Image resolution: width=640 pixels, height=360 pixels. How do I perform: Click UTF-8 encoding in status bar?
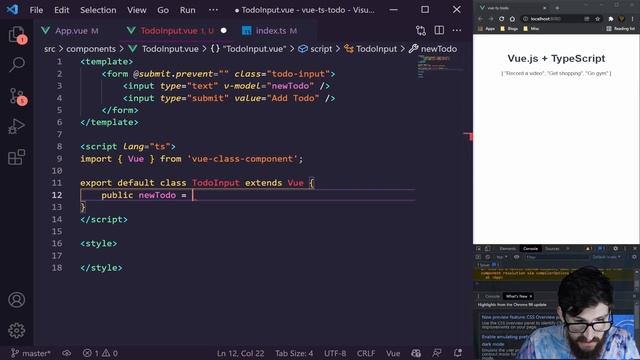click(335, 353)
